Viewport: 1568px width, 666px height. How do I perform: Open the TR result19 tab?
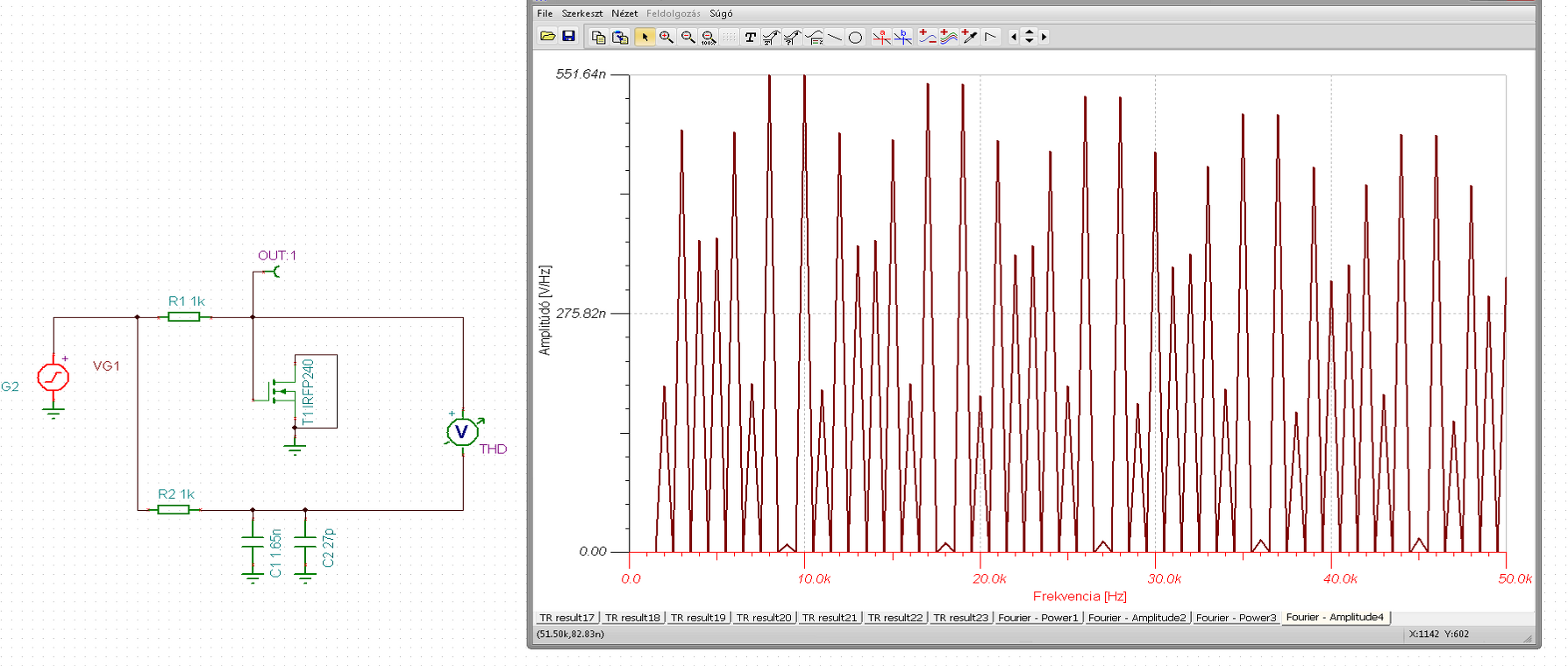[698, 618]
